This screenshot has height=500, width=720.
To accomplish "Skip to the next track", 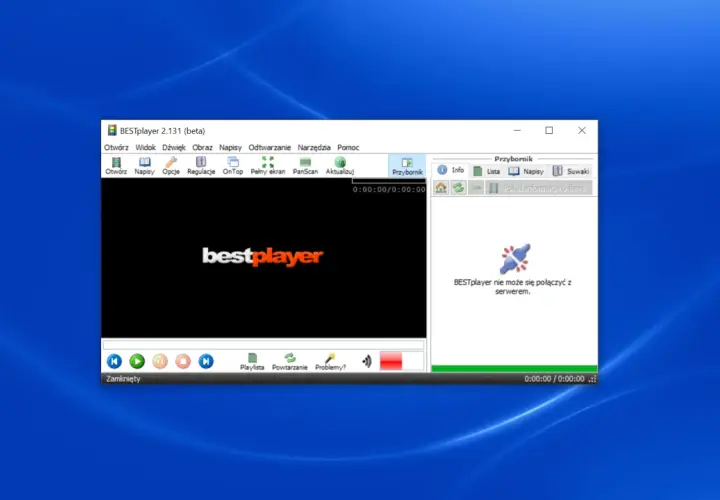I will tap(206, 361).
